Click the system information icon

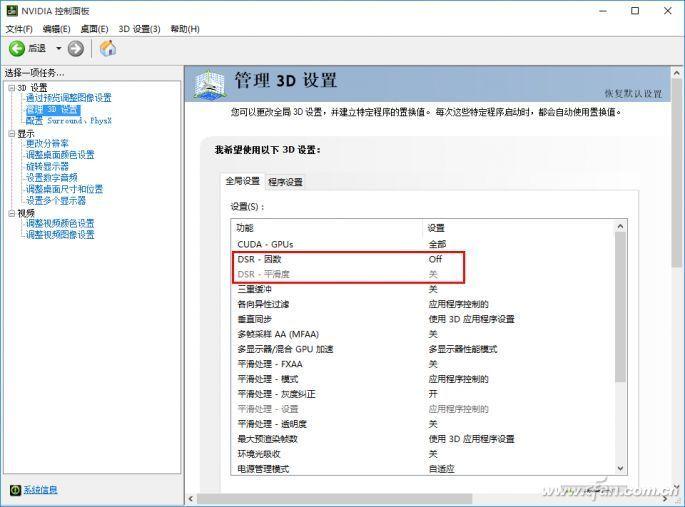tap(15, 490)
